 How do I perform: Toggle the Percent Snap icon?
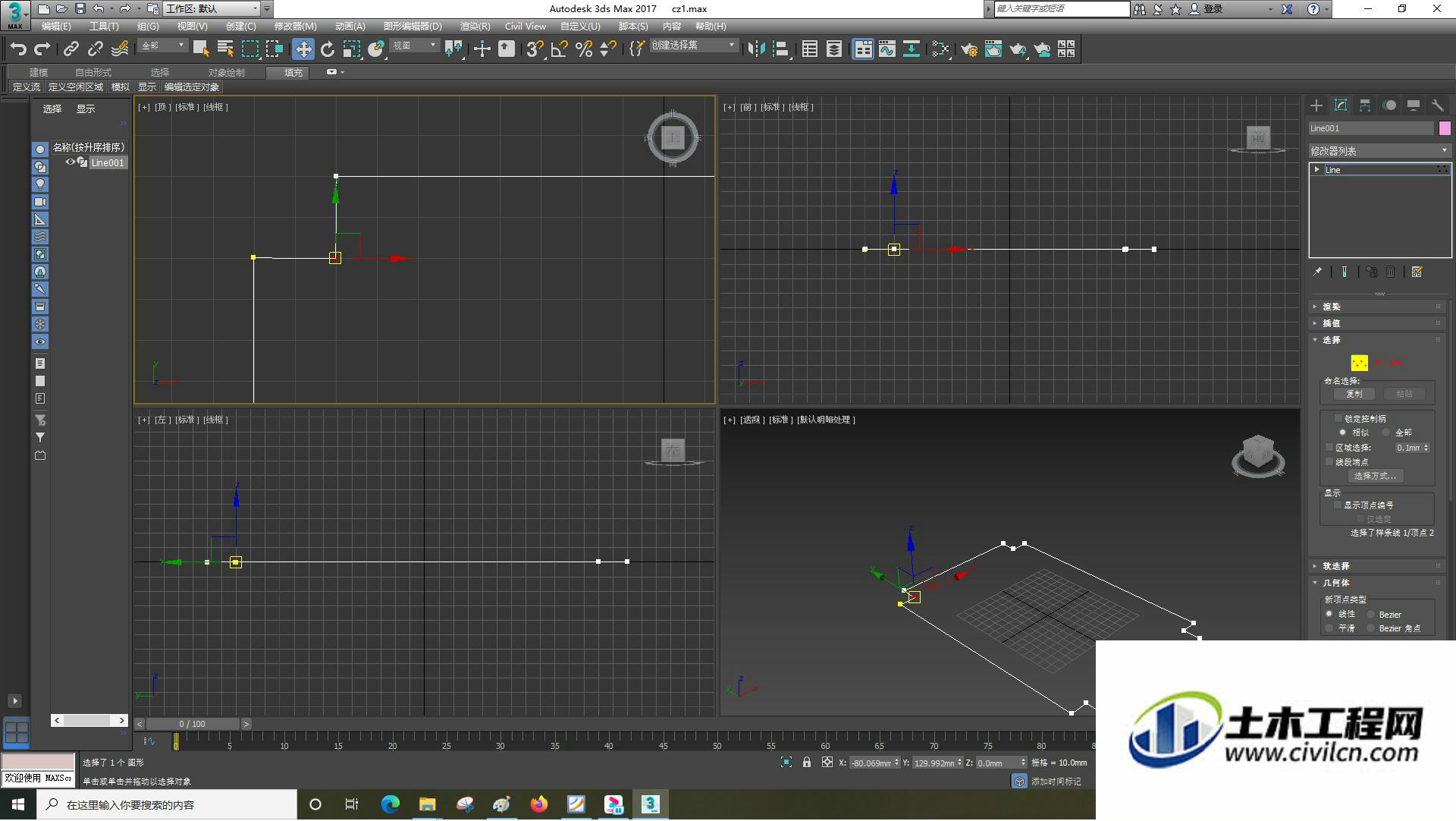[x=584, y=49]
